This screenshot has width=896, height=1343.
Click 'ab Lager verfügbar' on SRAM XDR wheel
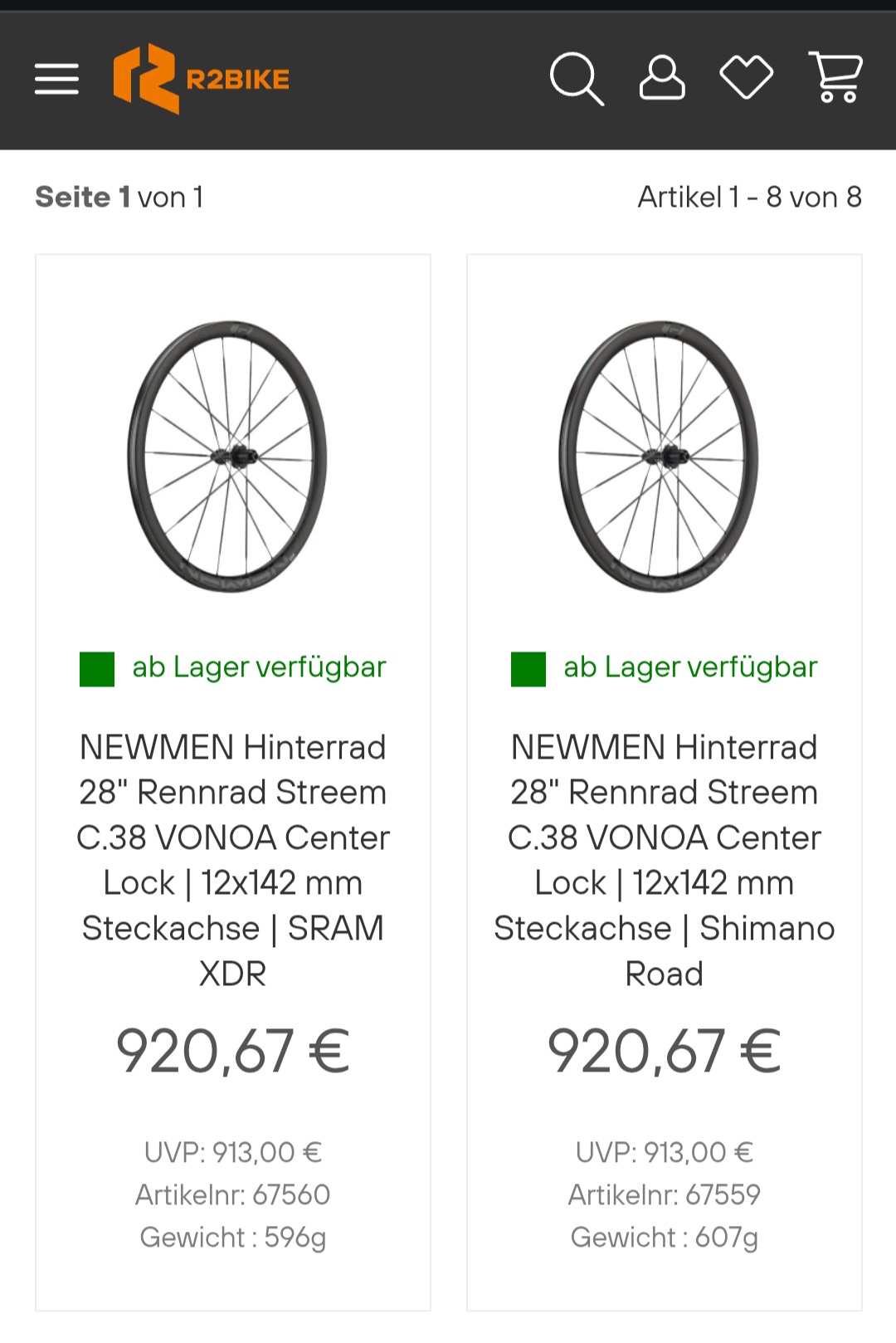point(260,667)
